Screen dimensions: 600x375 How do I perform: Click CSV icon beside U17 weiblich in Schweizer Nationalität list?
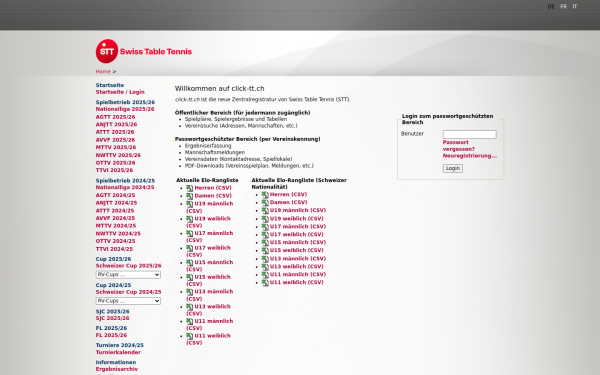coord(265,235)
